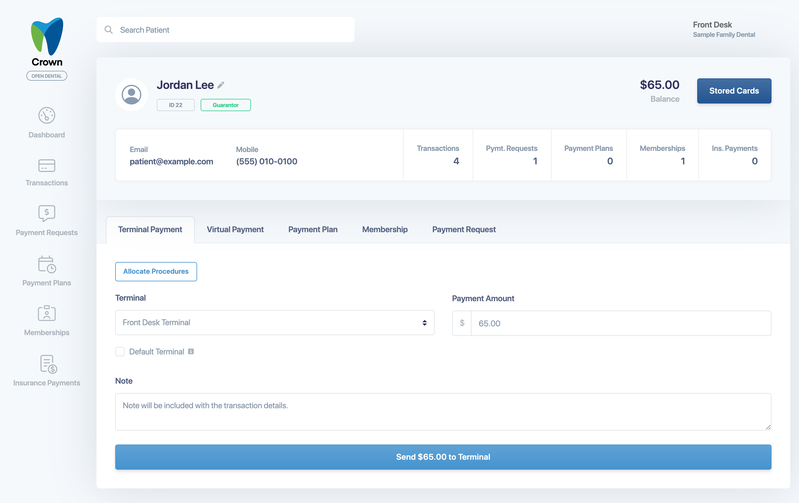Click the Note resize handle
The height and width of the screenshot is (503, 799).
click(x=767, y=427)
